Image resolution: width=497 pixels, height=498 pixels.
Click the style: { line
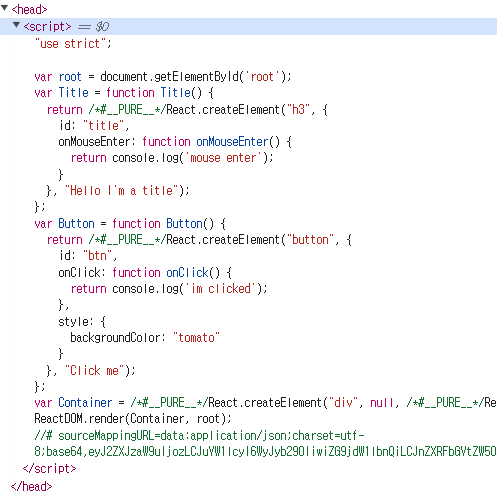coord(82,322)
